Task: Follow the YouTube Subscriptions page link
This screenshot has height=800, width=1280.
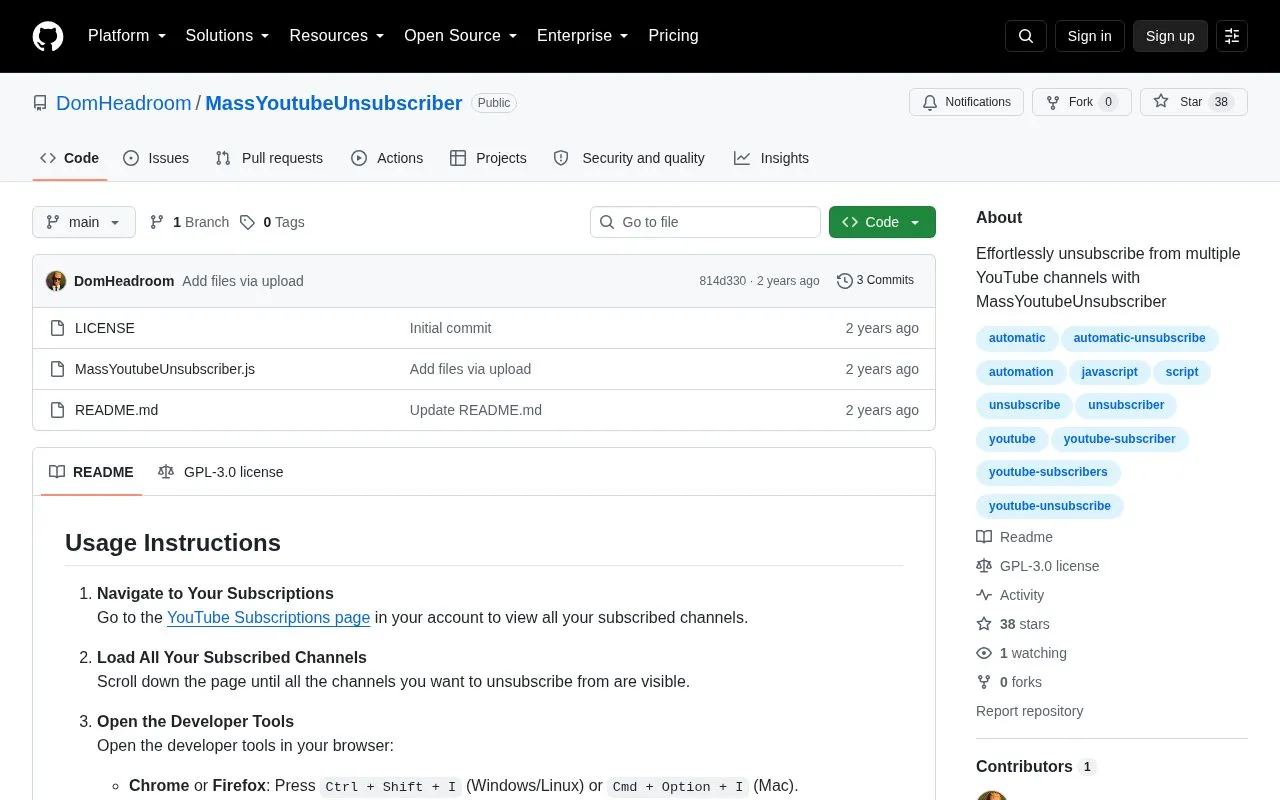Action: 268,618
